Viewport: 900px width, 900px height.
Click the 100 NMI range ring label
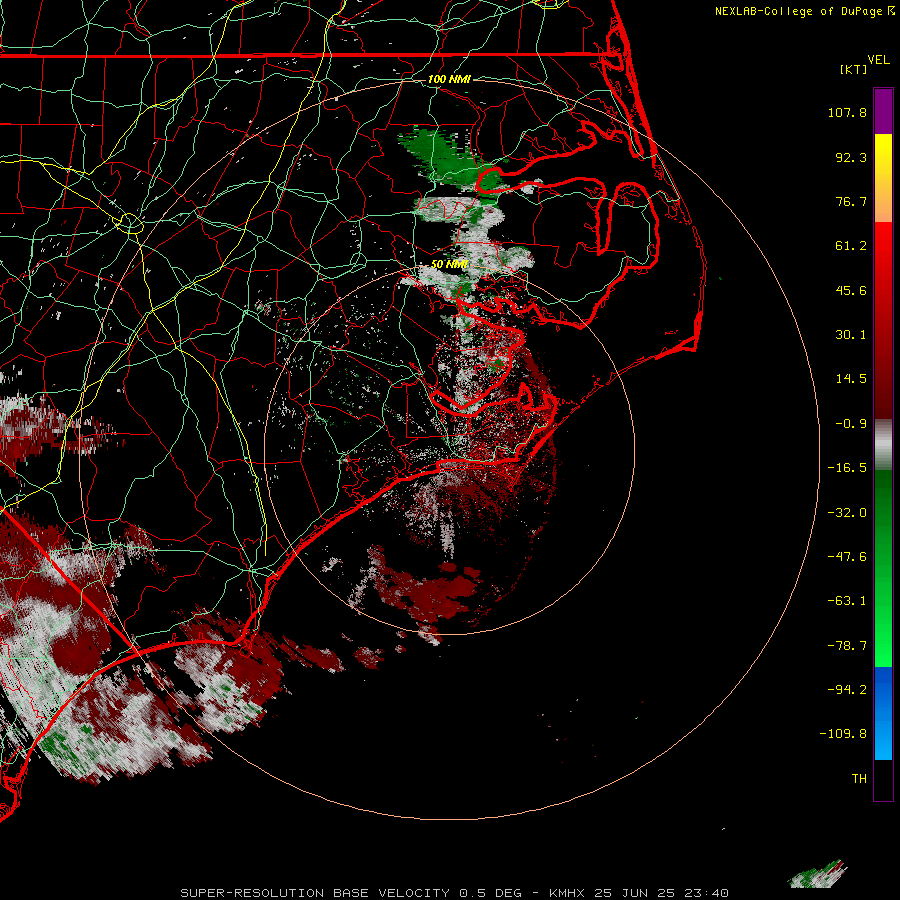pos(449,79)
